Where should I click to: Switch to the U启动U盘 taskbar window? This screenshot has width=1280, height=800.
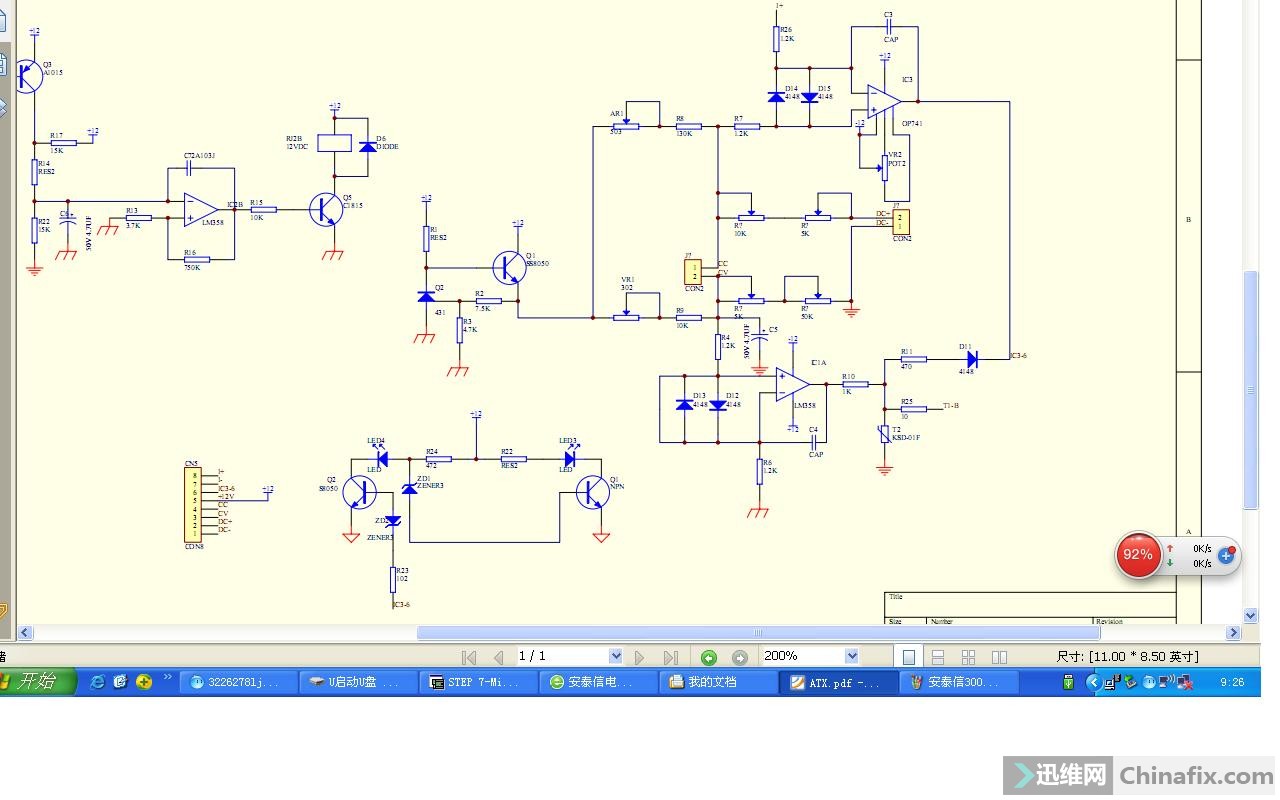point(359,682)
